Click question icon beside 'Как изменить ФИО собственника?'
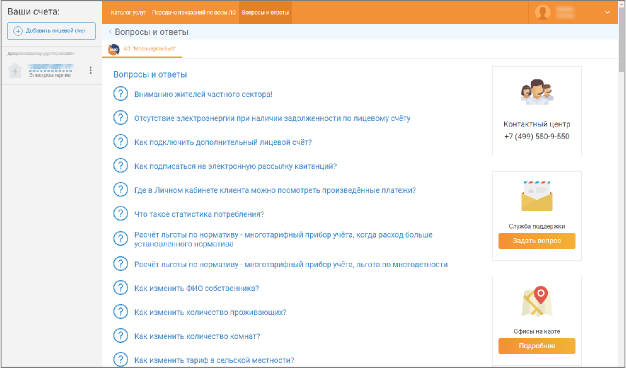The width and height of the screenshot is (626, 368). (121, 288)
